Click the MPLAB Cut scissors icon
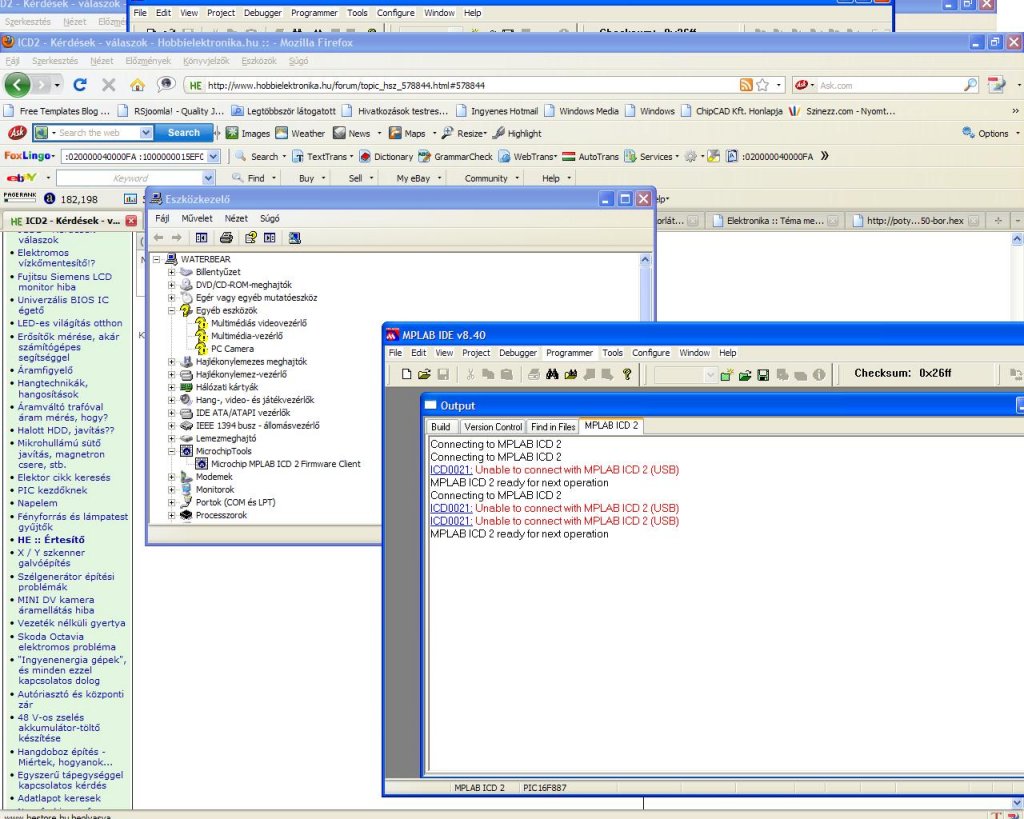Image resolution: width=1024 pixels, height=819 pixels. (470, 374)
